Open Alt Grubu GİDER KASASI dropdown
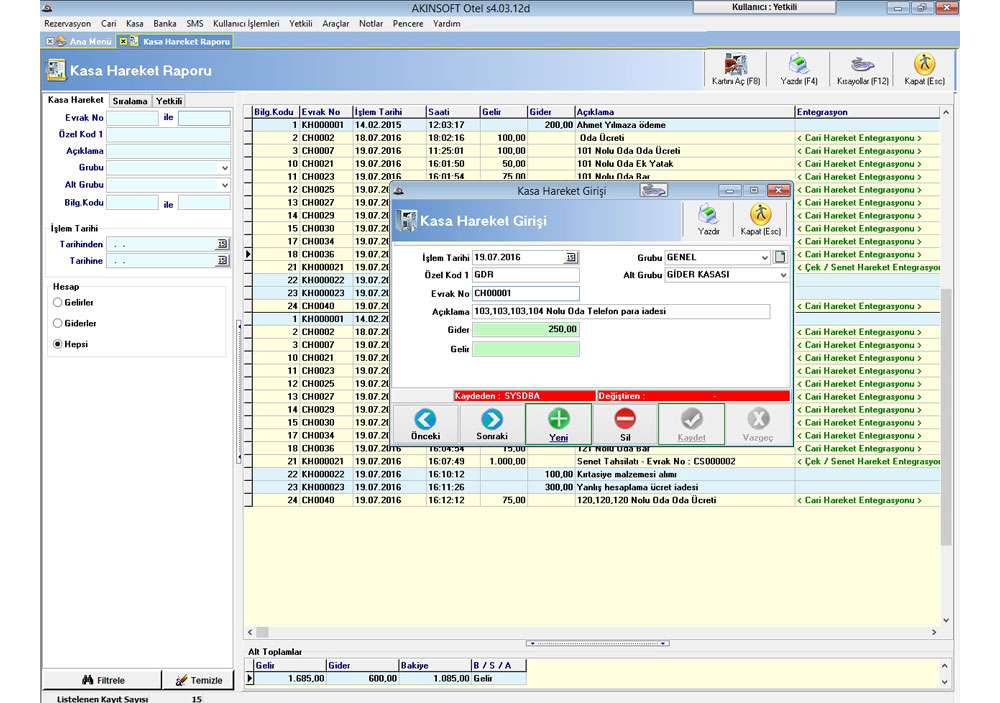1000x703 pixels. click(783, 275)
